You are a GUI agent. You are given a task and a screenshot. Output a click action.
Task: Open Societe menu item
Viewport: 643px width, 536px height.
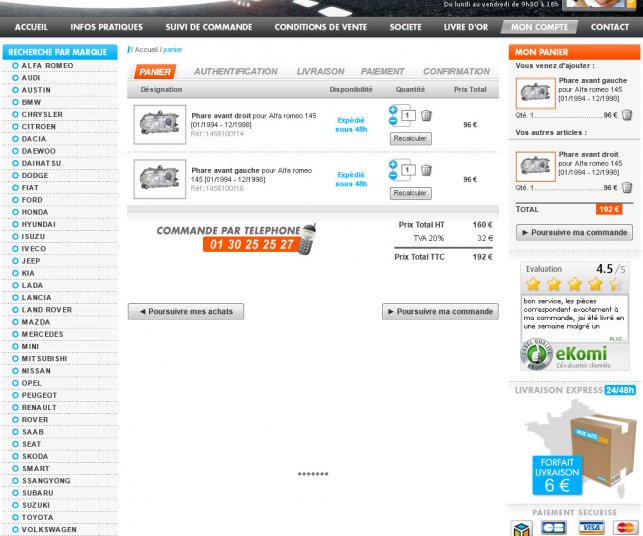tap(406, 27)
